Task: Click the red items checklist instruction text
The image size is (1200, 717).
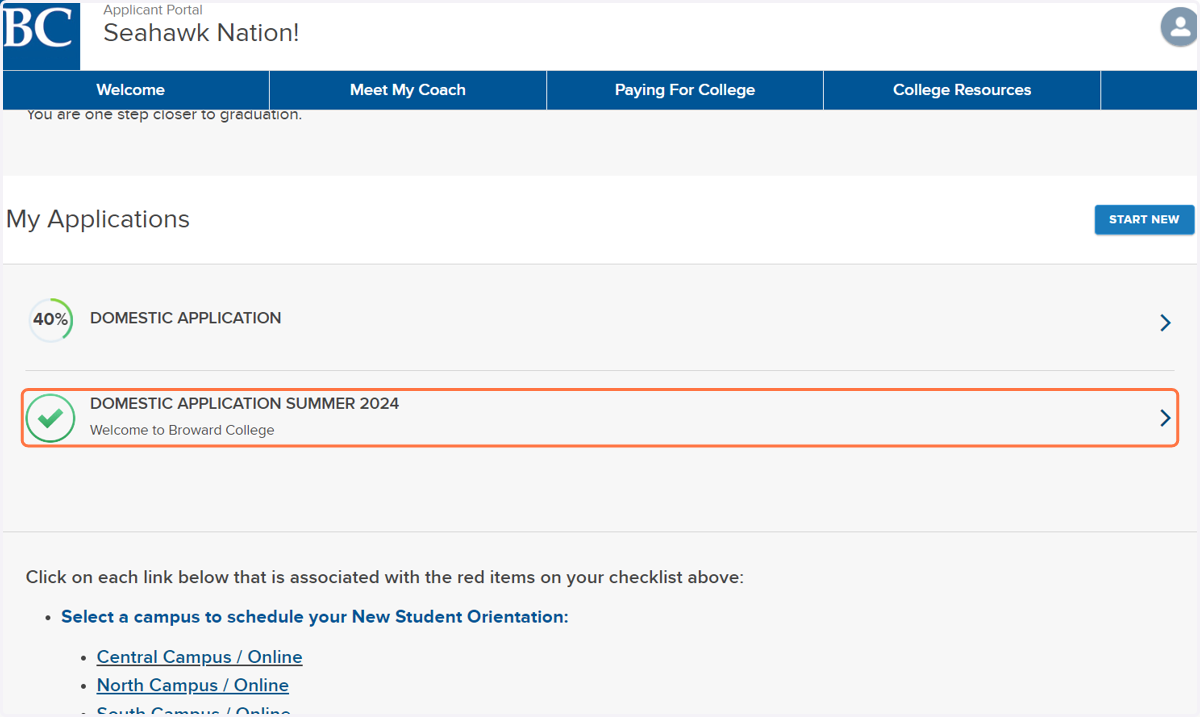Action: click(x=385, y=577)
